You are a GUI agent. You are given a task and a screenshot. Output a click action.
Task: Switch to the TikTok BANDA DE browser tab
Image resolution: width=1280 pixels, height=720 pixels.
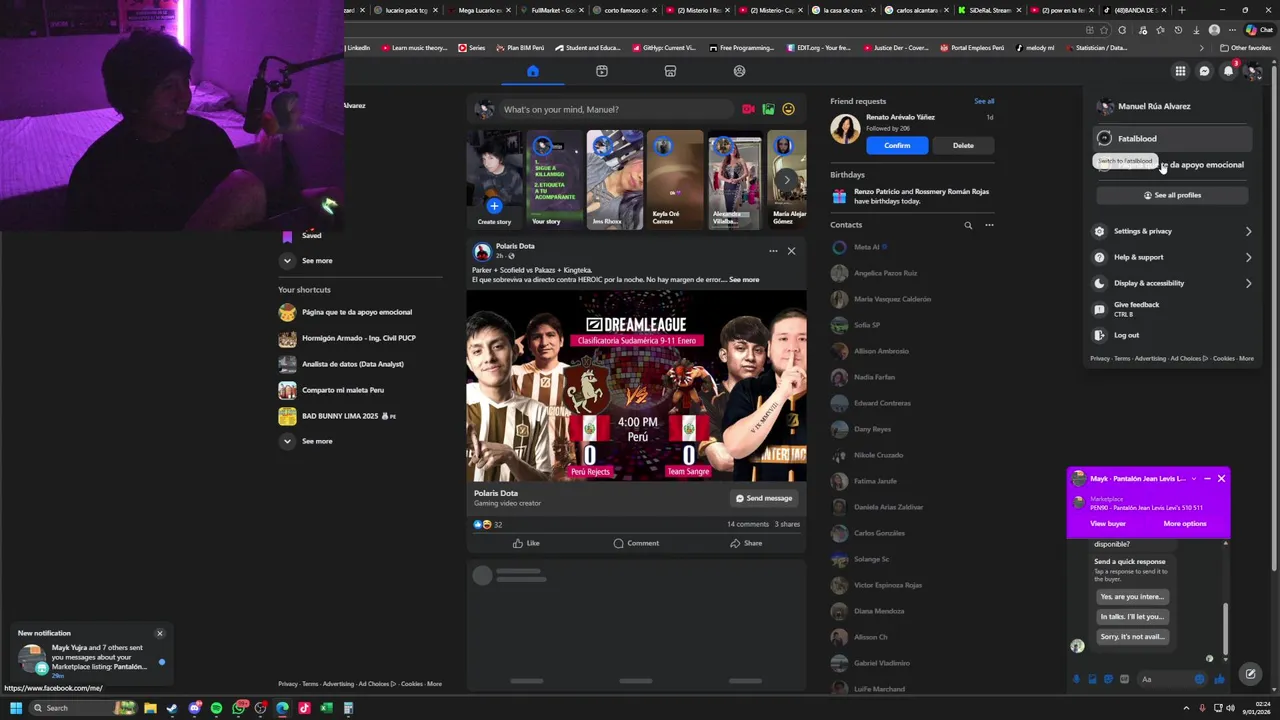point(1136,10)
